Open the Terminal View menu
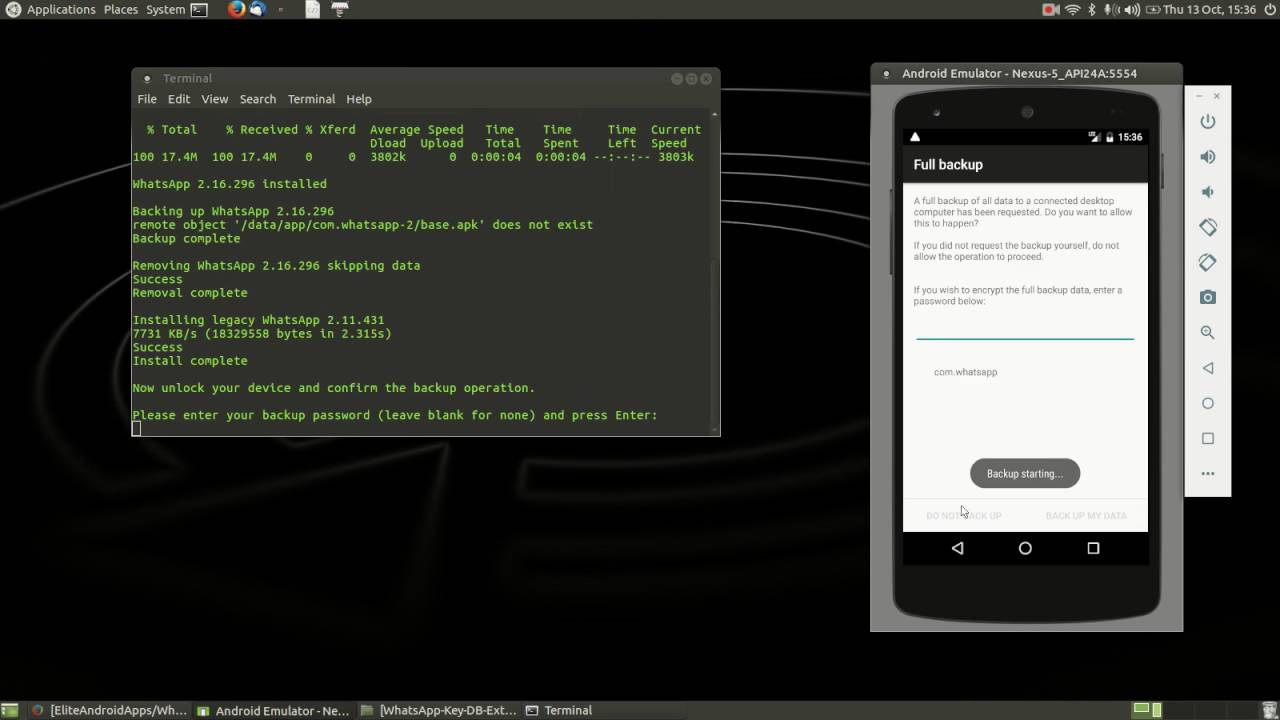Image resolution: width=1280 pixels, height=720 pixels. 215,99
